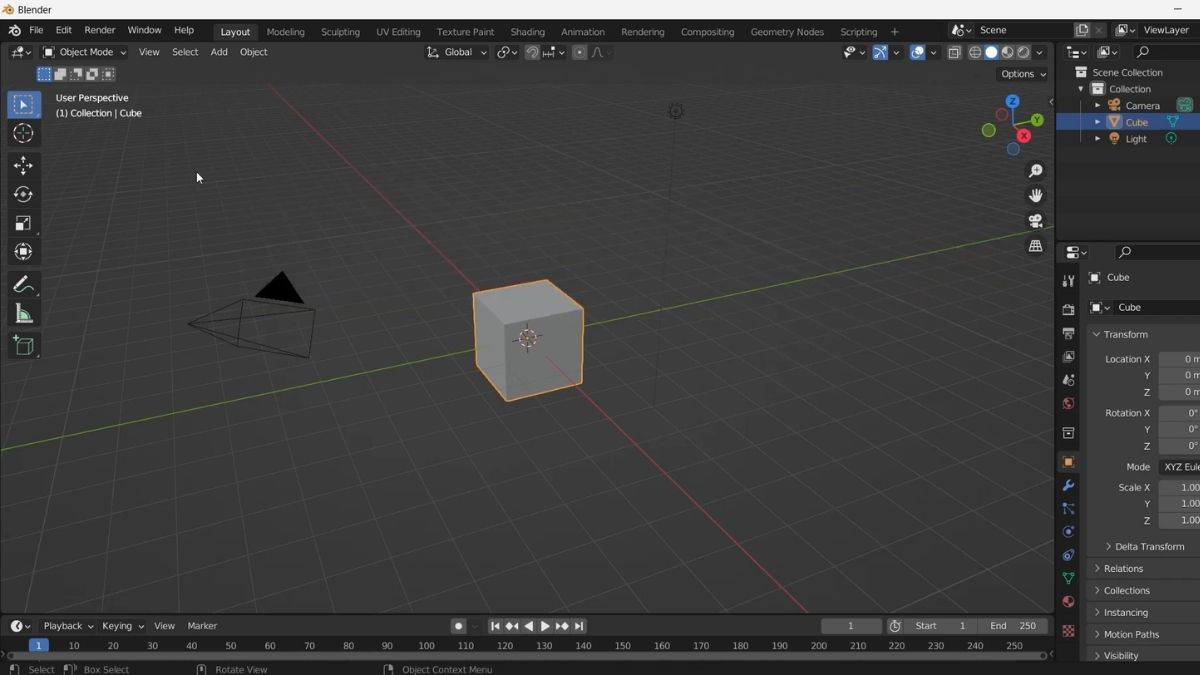The width and height of the screenshot is (1200, 675).
Task: Select the Select Box tool
Action: 24,105
